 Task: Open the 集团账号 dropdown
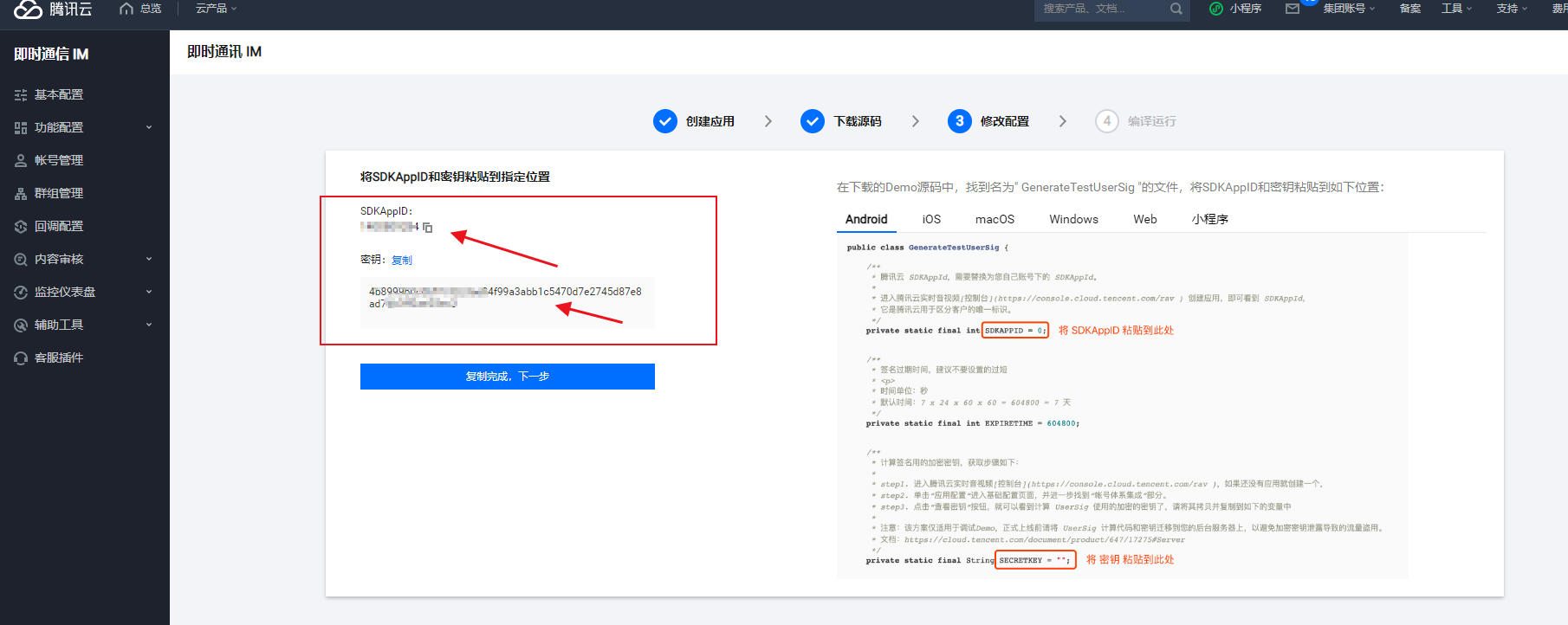tap(1349, 9)
